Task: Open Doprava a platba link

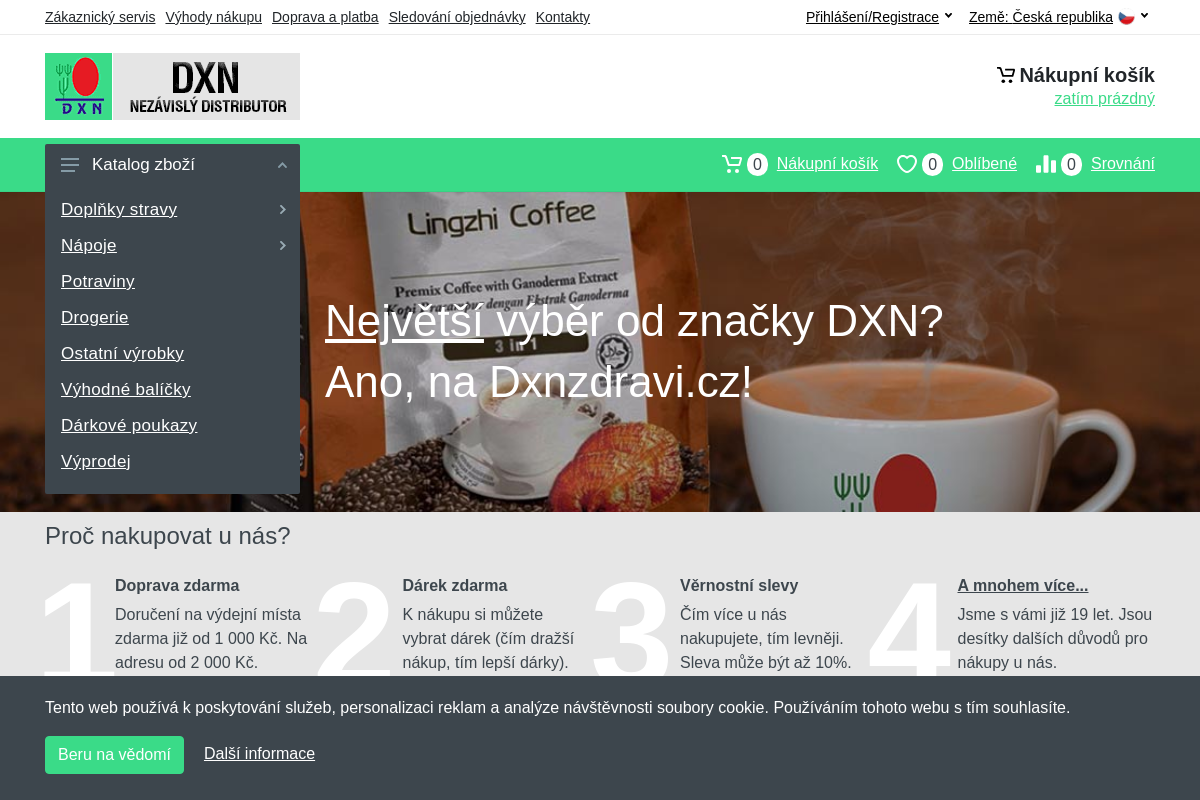Action: 325,17
